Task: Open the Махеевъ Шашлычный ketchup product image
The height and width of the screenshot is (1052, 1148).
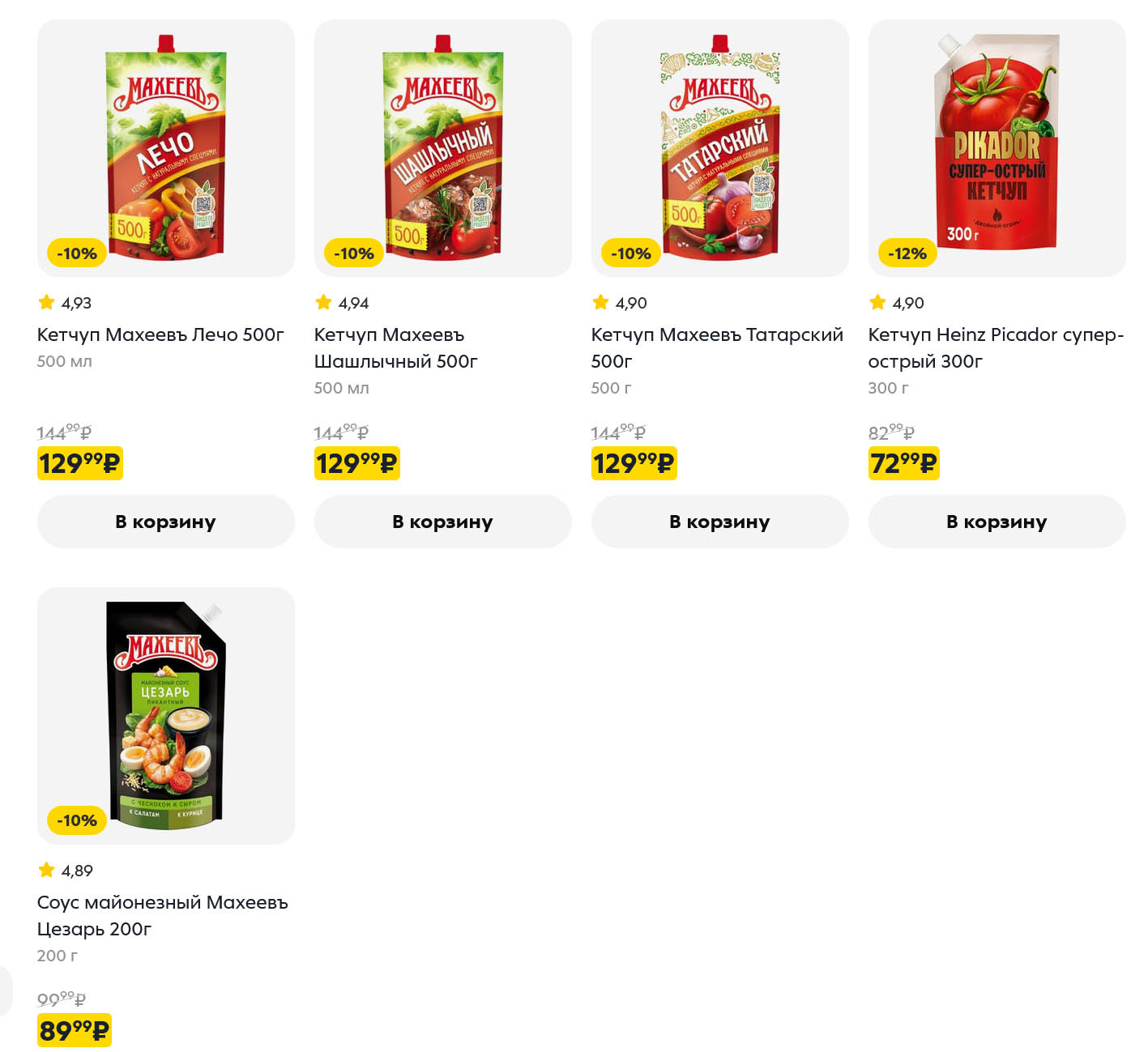Action: coord(443,148)
